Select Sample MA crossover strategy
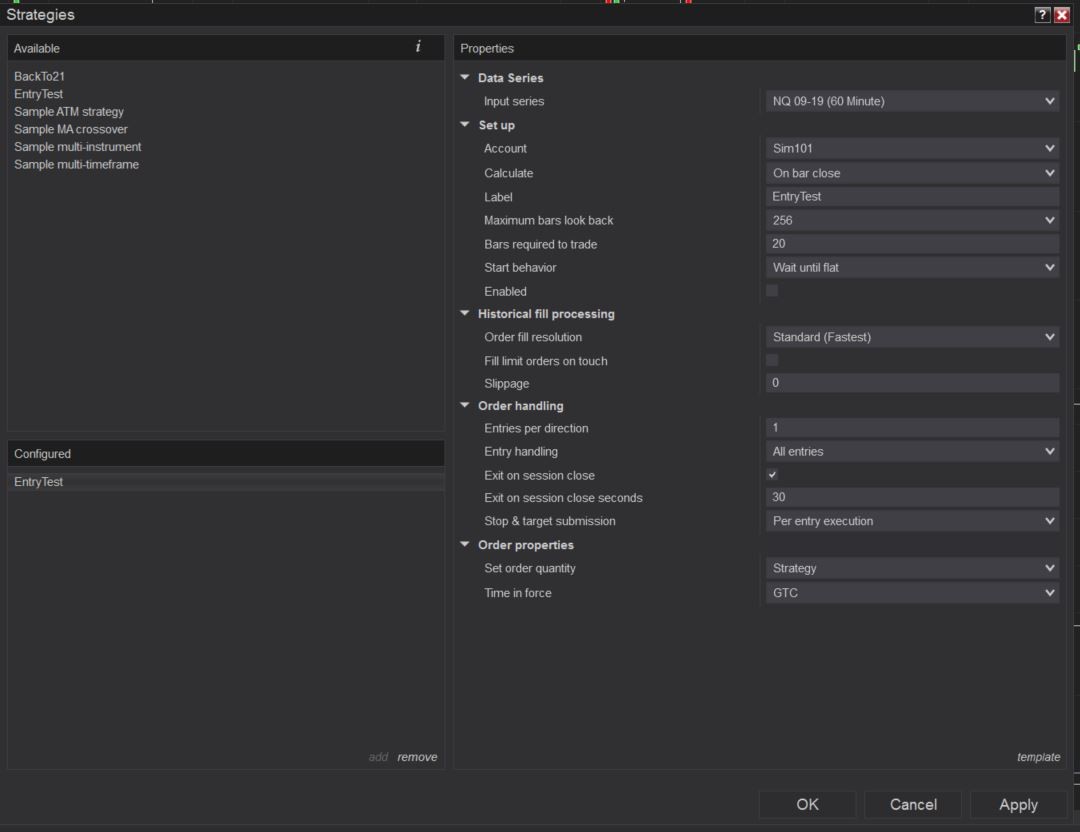The width and height of the screenshot is (1080, 832). point(70,129)
